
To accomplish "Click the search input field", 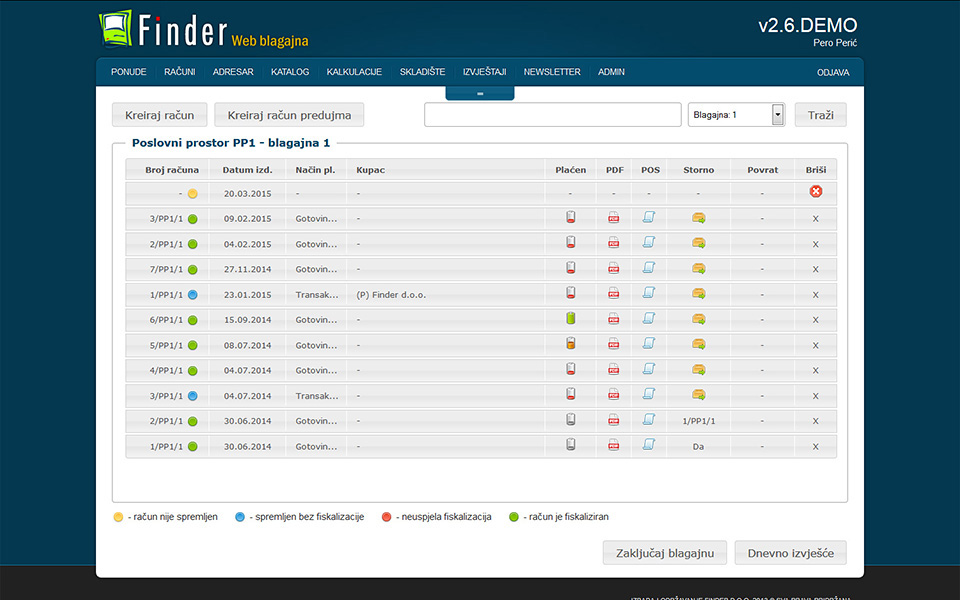I will (552, 115).
